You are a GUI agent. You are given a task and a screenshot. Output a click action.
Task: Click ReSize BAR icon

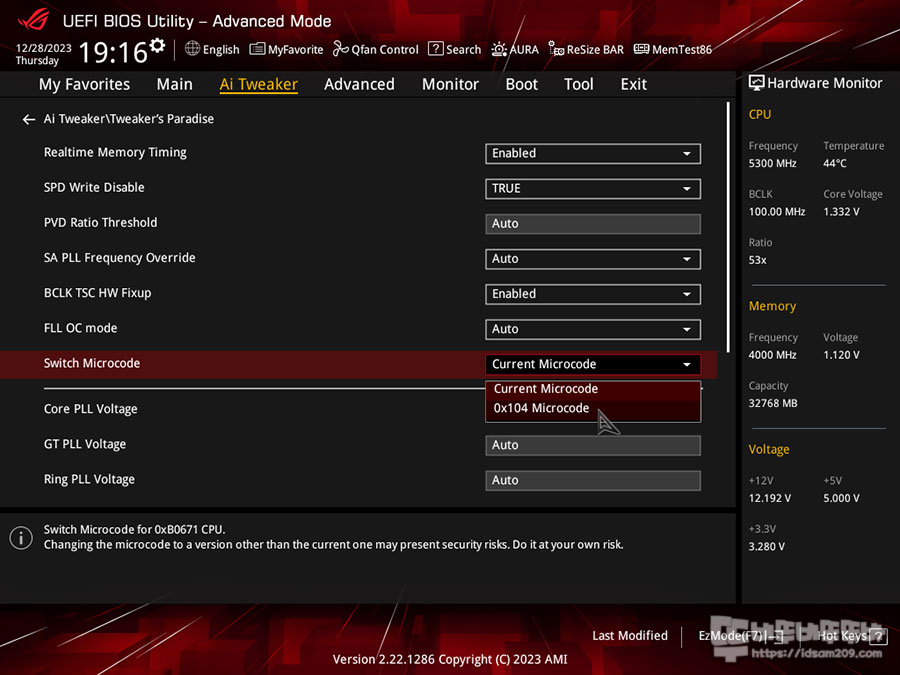pyautogui.click(x=556, y=49)
